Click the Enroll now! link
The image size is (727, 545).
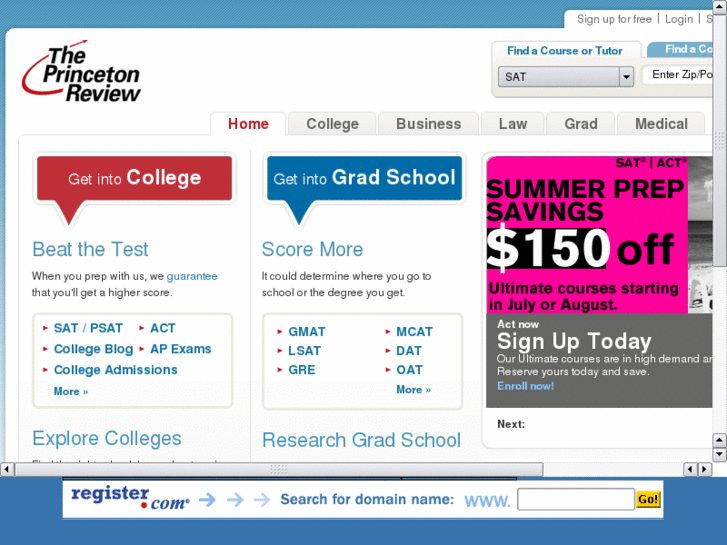click(525, 386)
